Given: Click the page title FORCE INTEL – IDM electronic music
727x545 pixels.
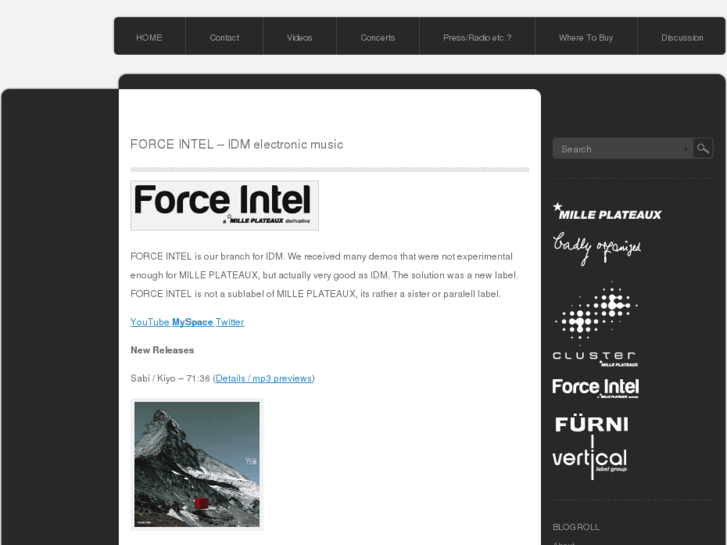Looking at the screenshot, I should pyautogui.click(x=236, y=144).
